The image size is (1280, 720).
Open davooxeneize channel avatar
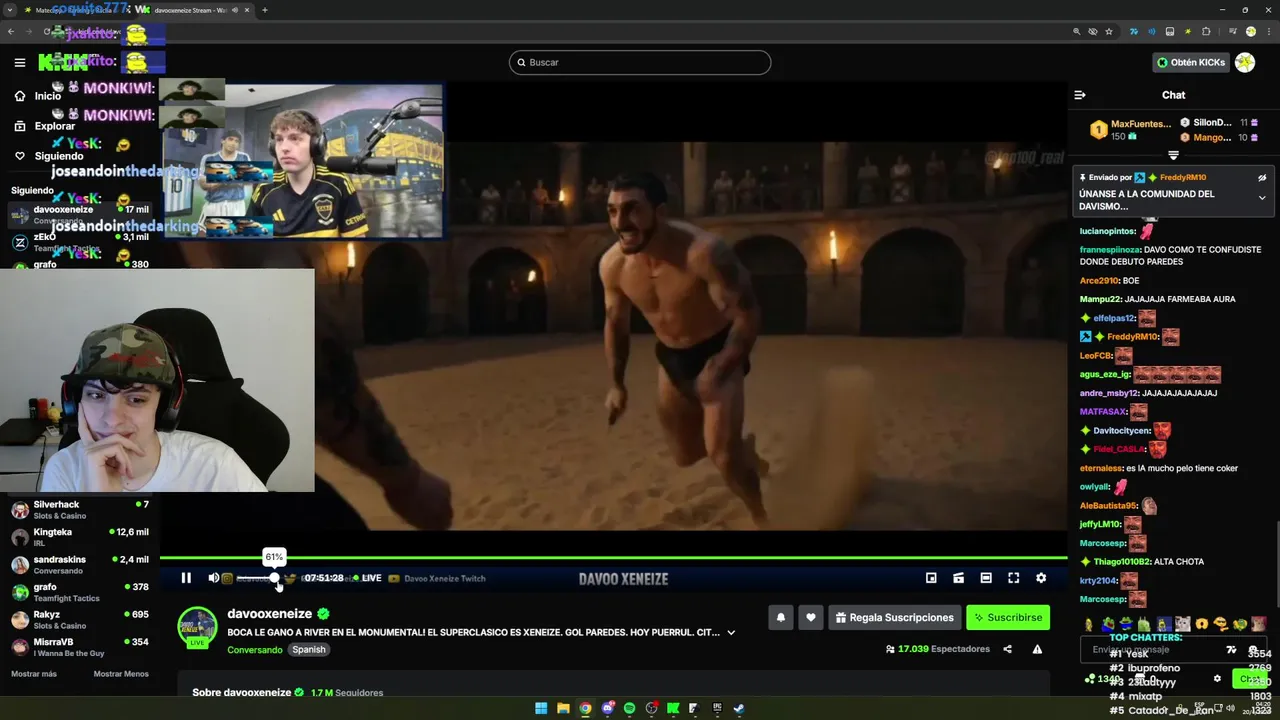pos(197,627)
